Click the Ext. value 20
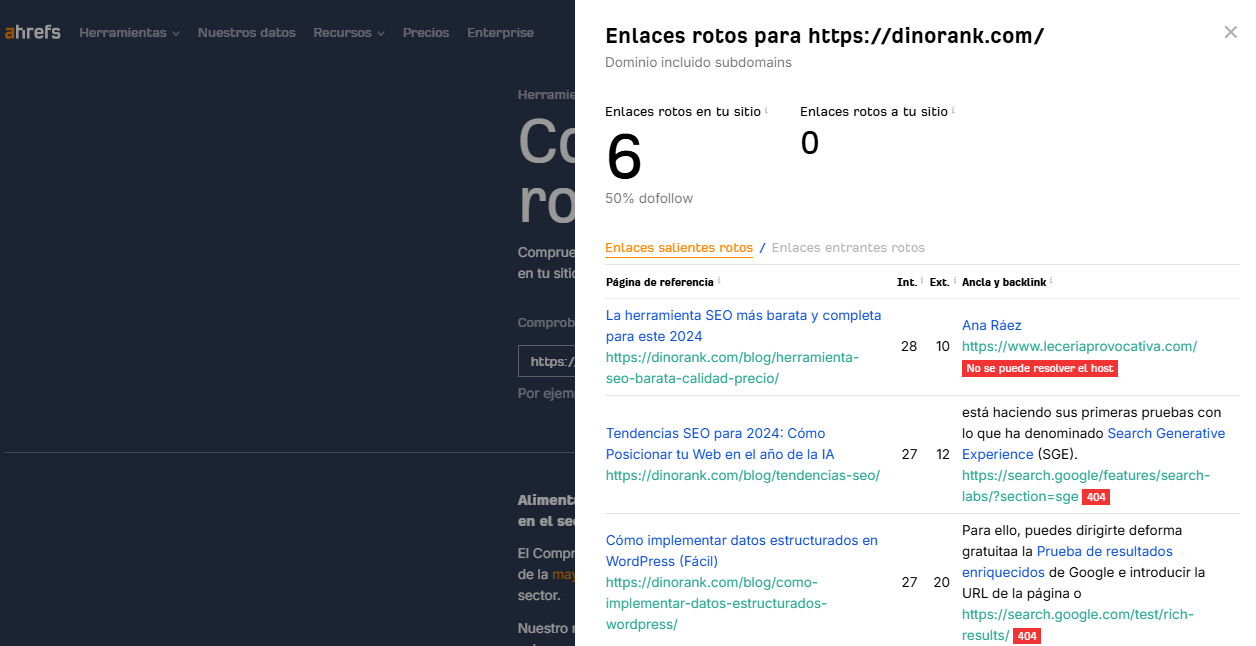Image resolution: width=1256 pixels, height=646 pixels. click(942, 582)
